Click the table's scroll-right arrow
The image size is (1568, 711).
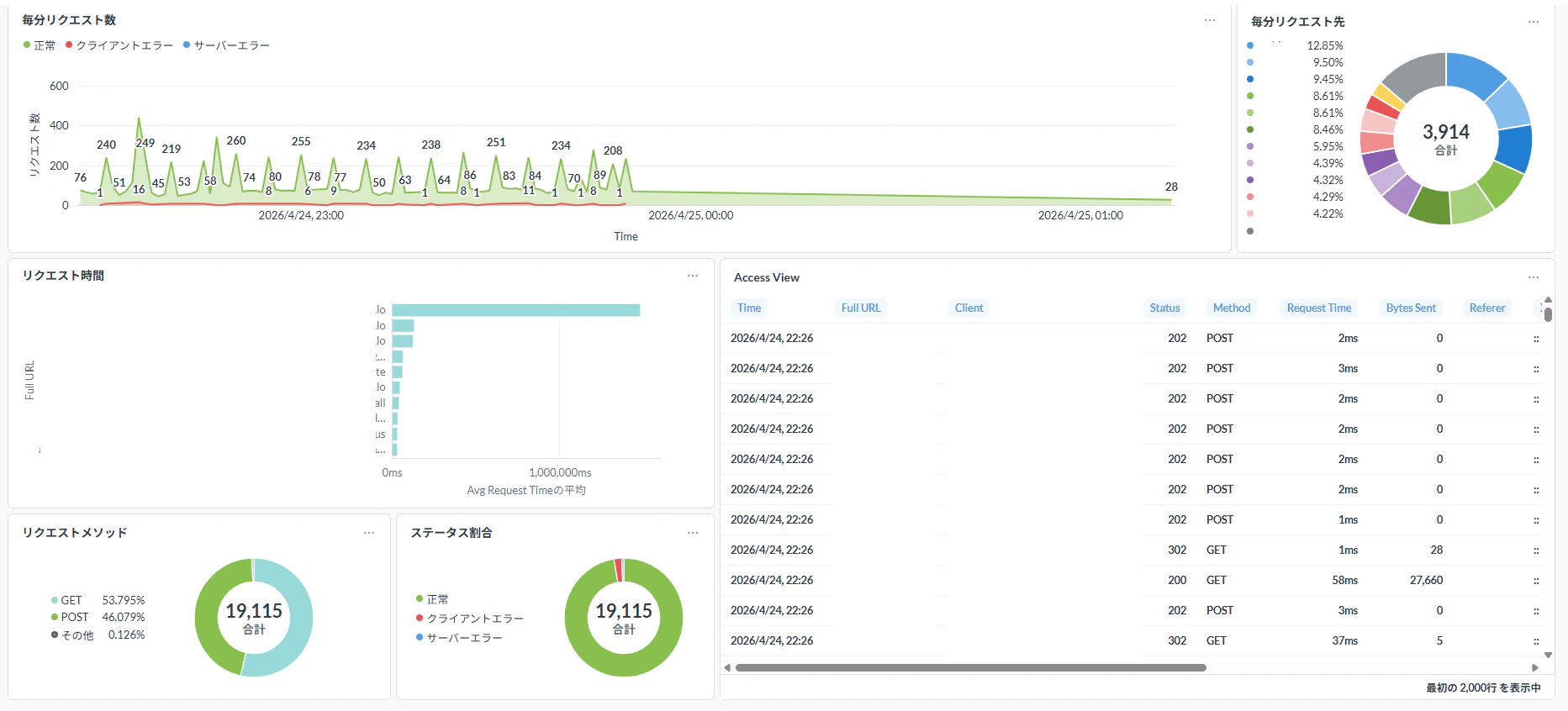(1535, 667)
